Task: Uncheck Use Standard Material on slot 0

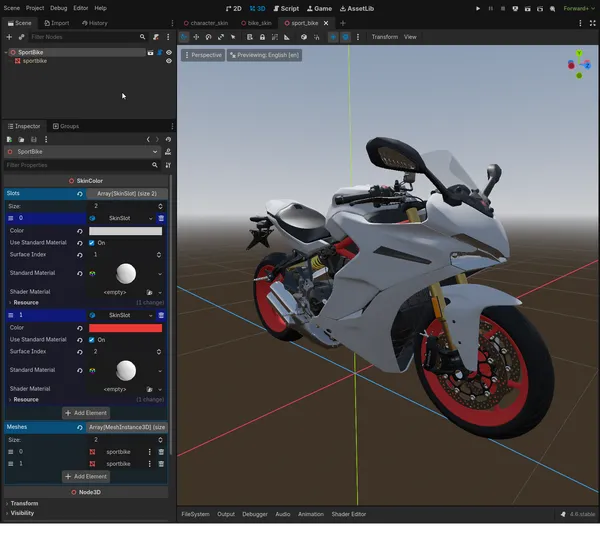Action: pyautogui.click(x=91, y=243)
